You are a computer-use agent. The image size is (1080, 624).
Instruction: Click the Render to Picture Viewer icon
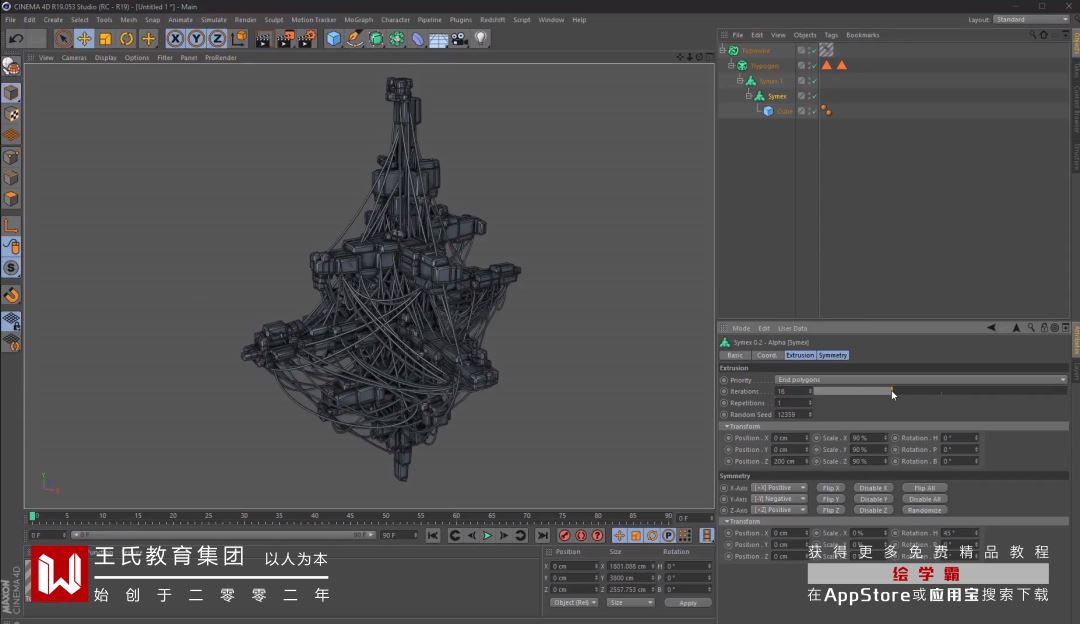coord(285,39)
